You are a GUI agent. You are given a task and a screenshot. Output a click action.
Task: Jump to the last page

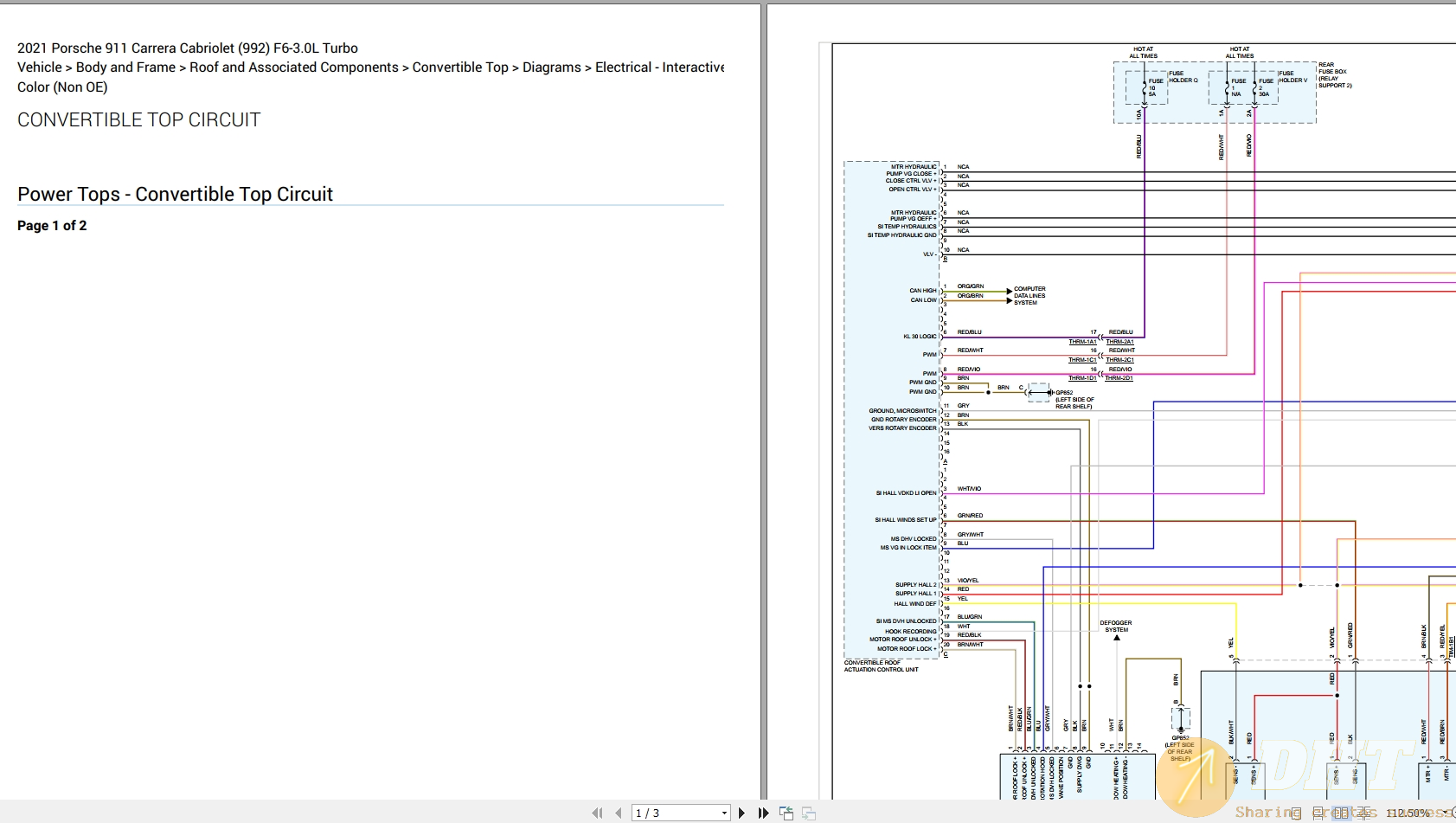click(x=764, y=813)
